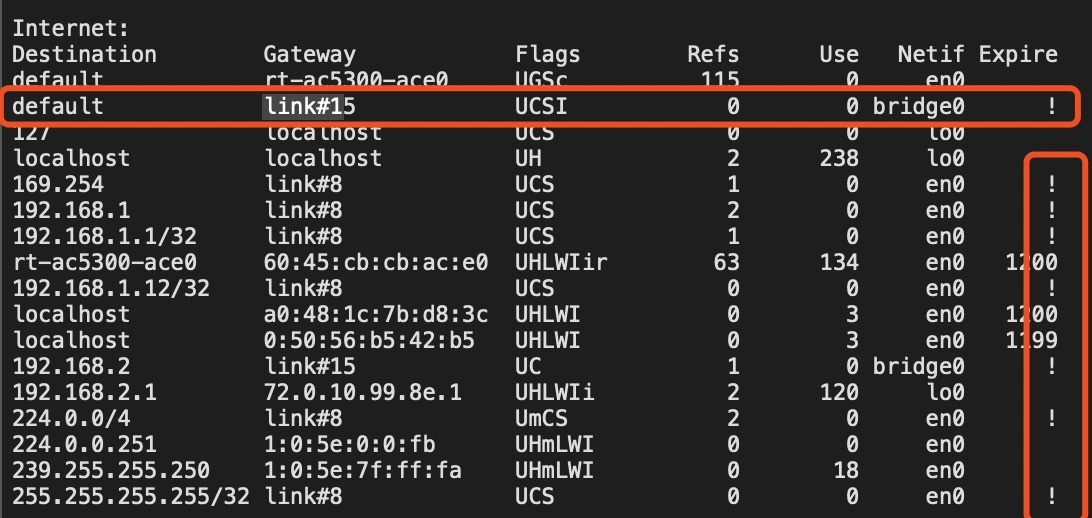Screen dimensions: 1092x518
Task: Click the 239.255.255.250 destination entry
Action: (110, 470)
